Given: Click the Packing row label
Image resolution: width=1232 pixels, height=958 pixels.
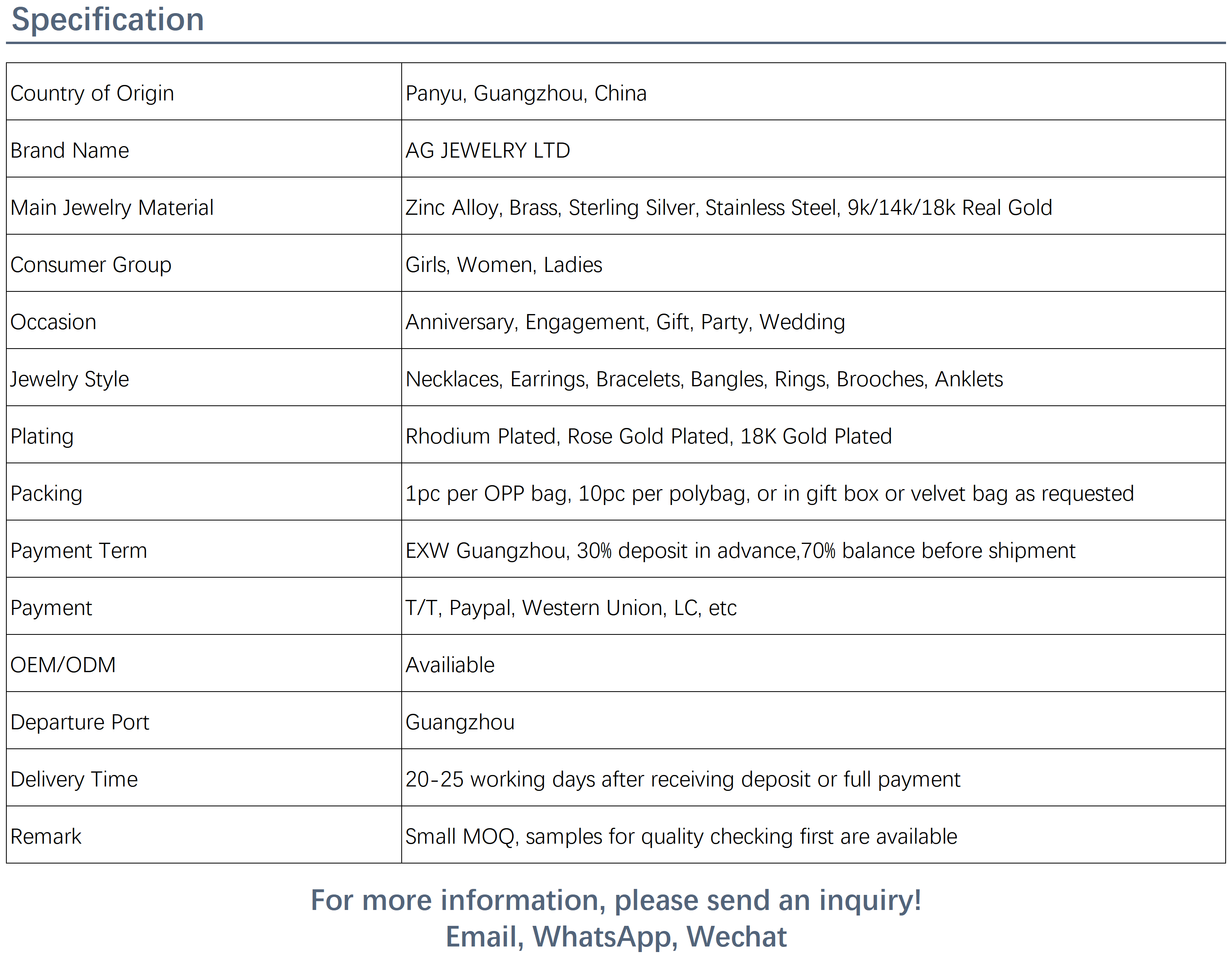Looking at the screenshot, I should click(46, 493).
